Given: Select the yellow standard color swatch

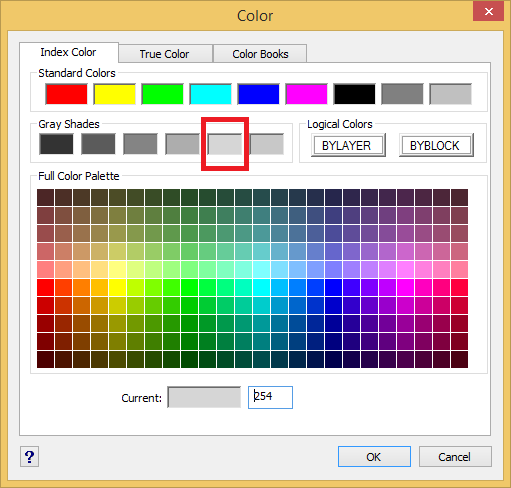Looking at the screenshot, I should 114,94.
